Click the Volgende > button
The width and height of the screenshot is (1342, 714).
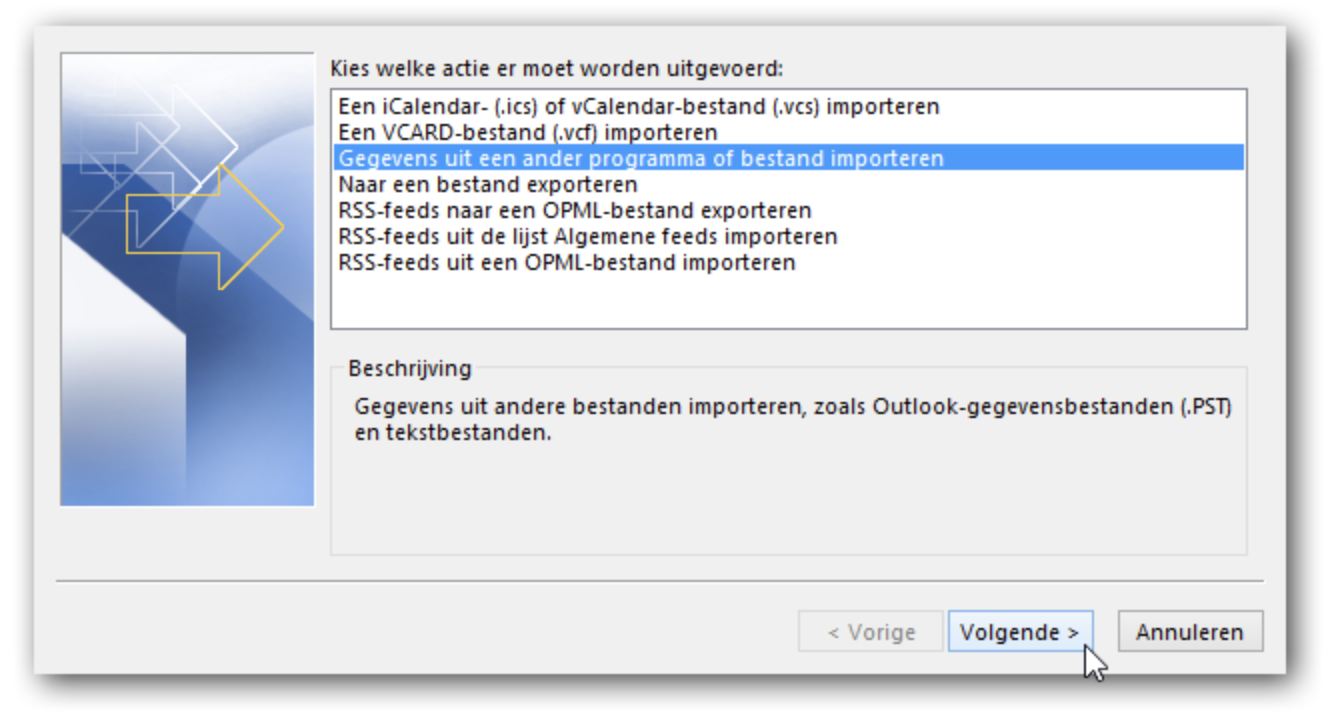[x=1020, y=632]
